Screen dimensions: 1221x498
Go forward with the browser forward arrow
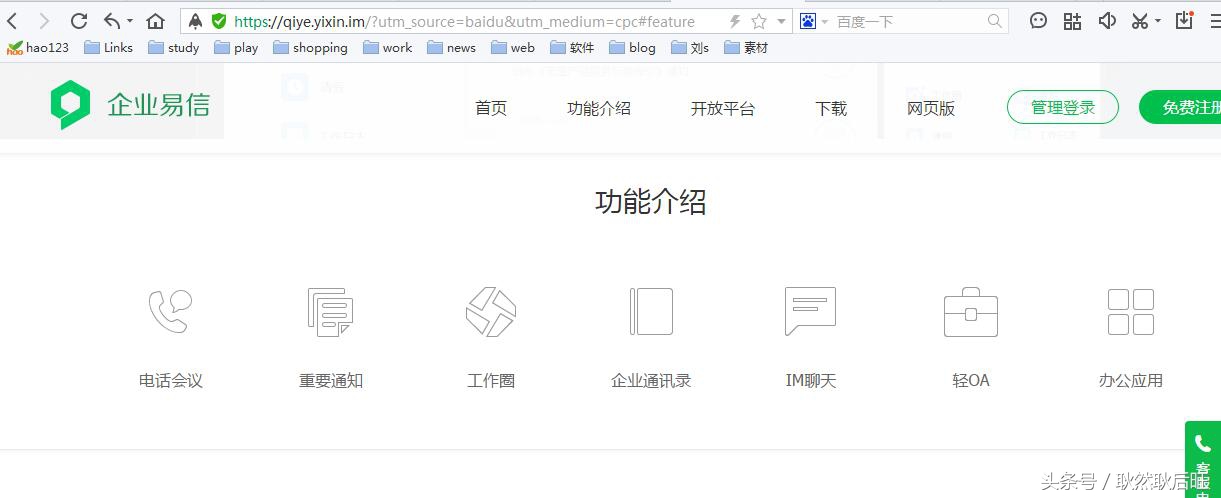(x=43, y=21)
